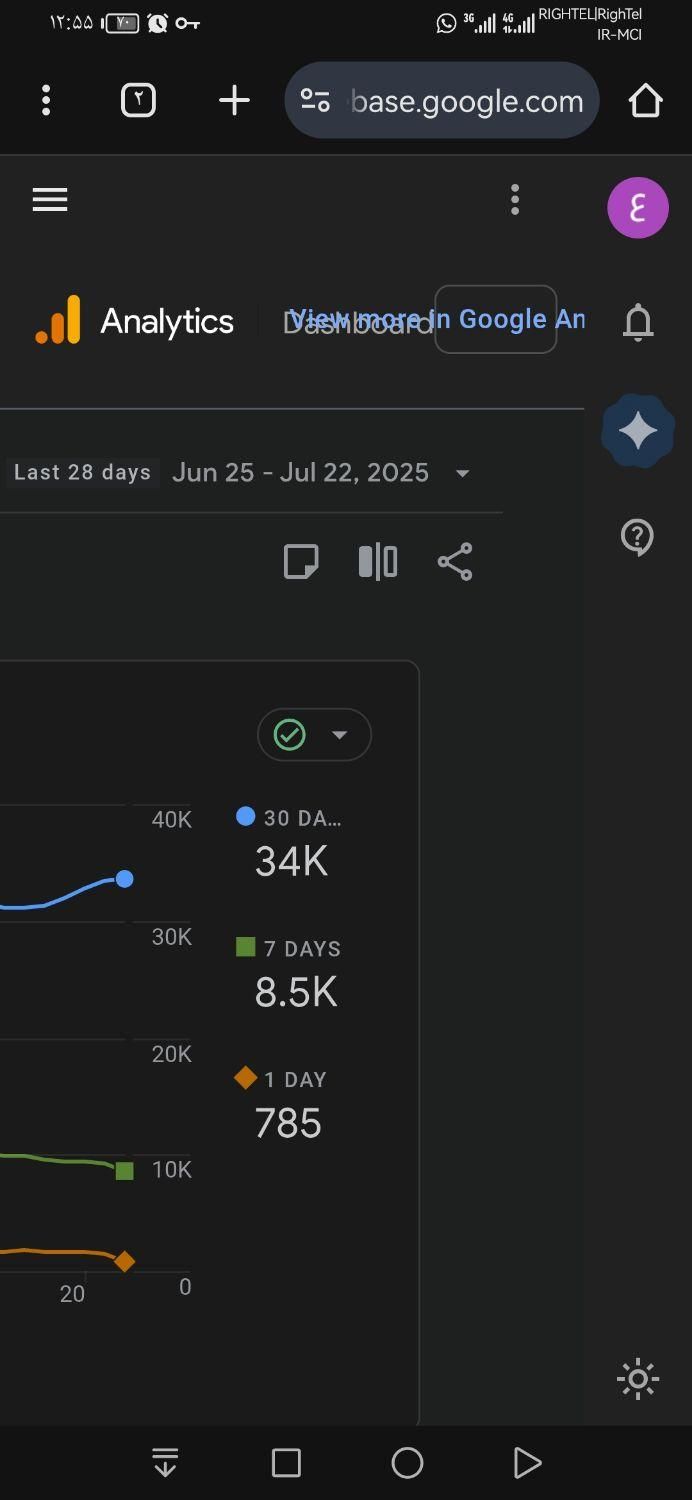Click the 8.5K seven-day value
The width and height of the screenshot is (692, 1500).
(x=296, y=992)
